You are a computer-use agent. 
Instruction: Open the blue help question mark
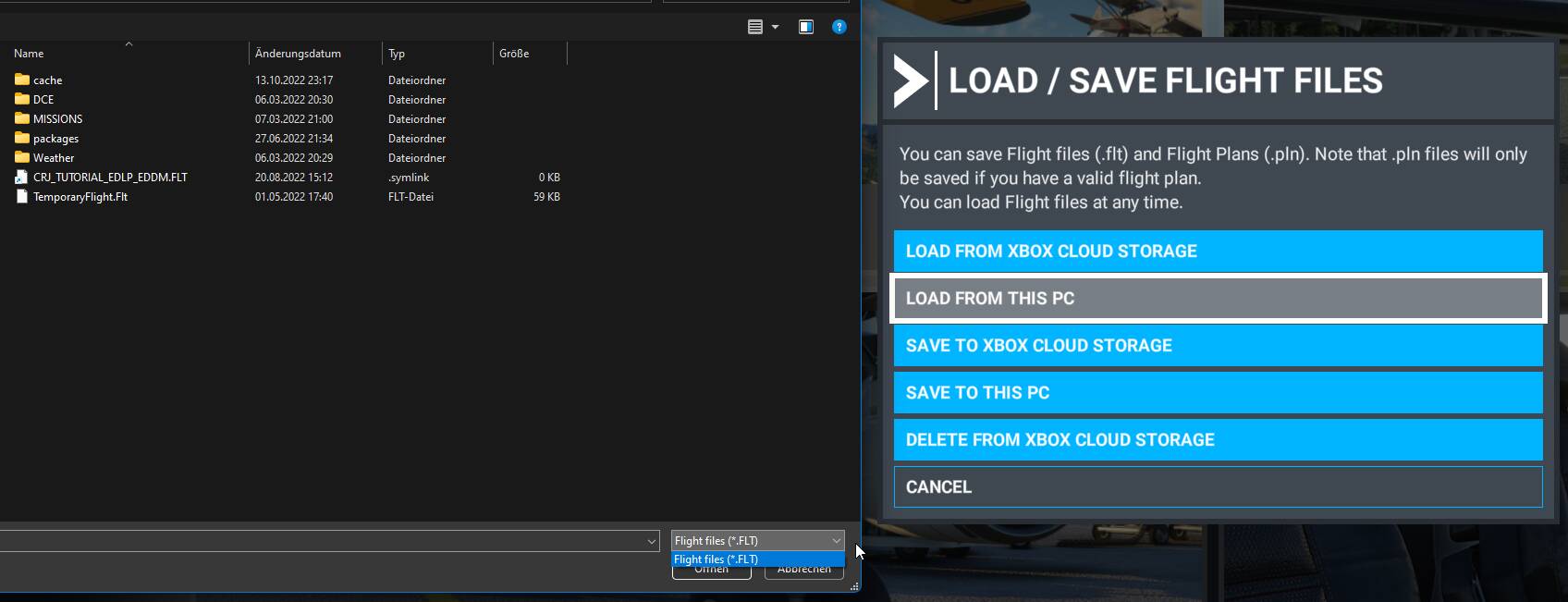[x=839, y=27]
